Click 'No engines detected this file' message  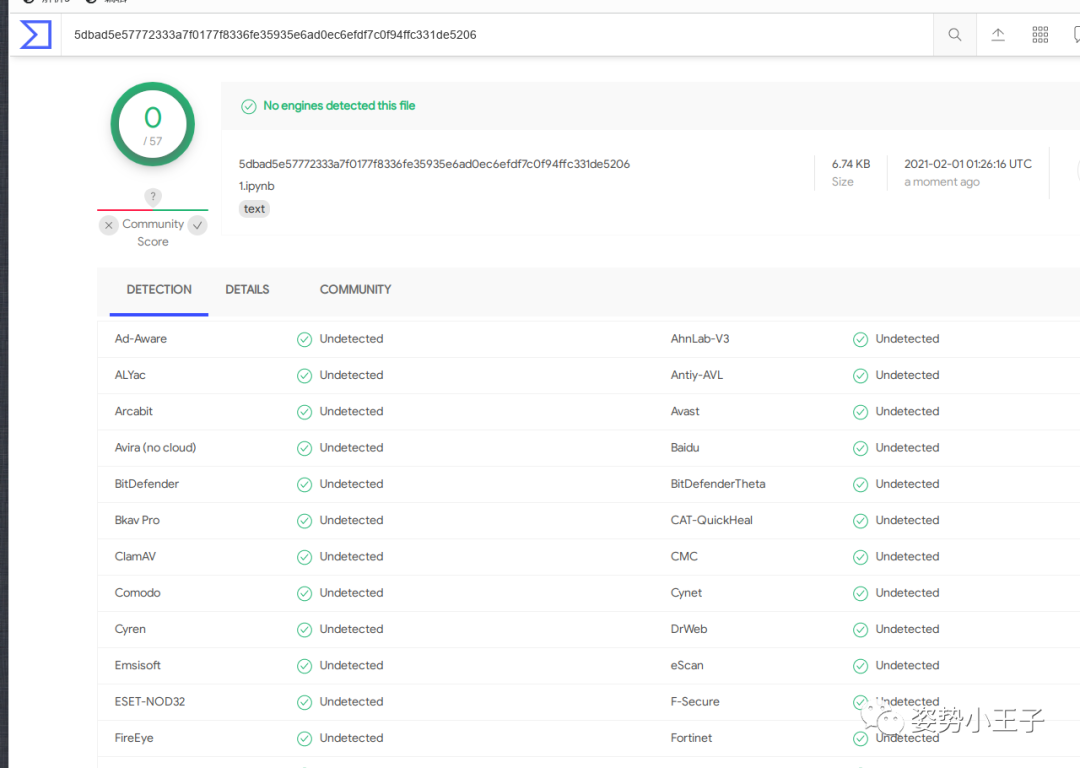pyautogui.click(x=339, y=105)
